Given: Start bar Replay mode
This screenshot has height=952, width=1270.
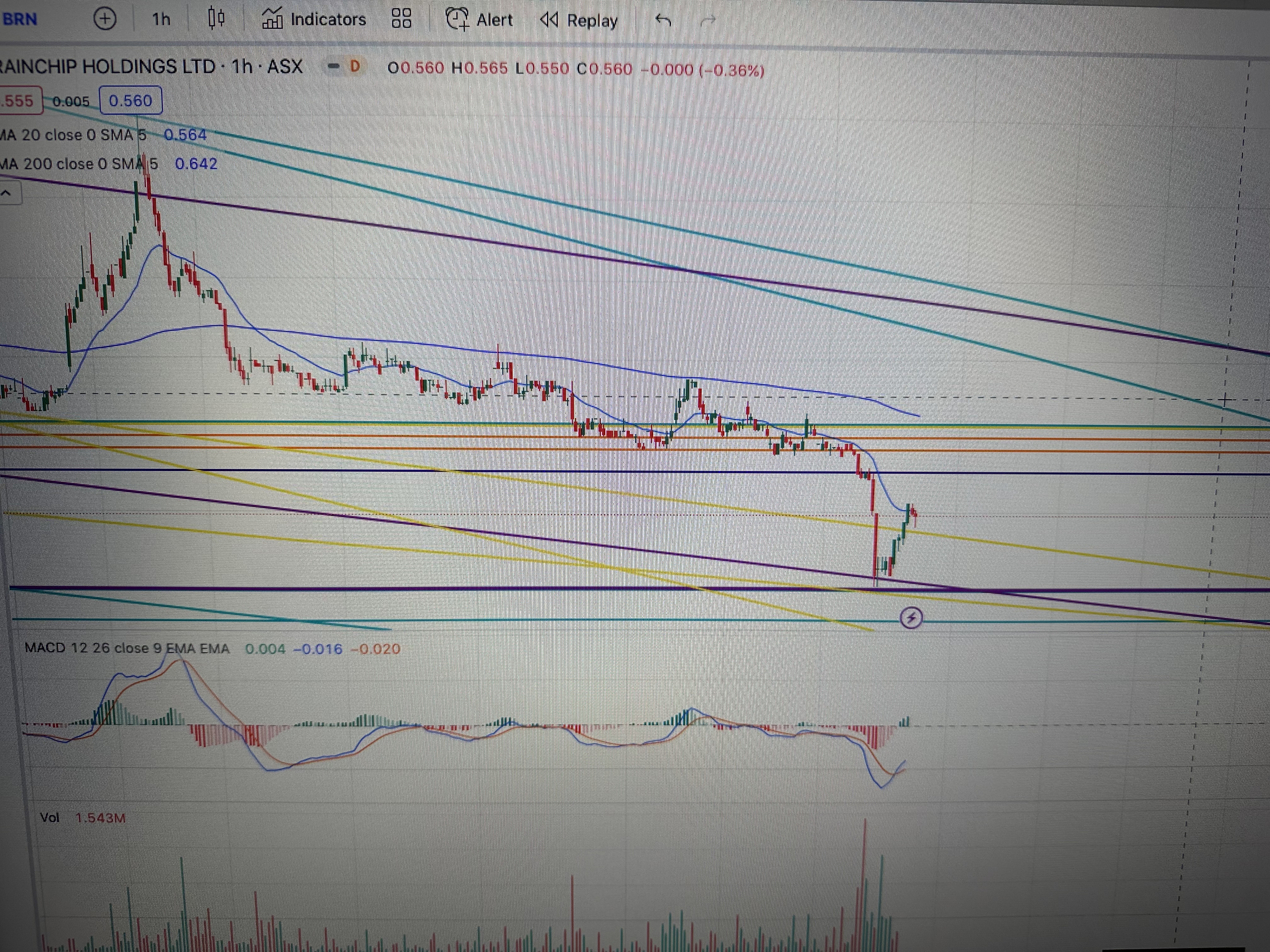Looking at the screenshot, I should point(578,21).
